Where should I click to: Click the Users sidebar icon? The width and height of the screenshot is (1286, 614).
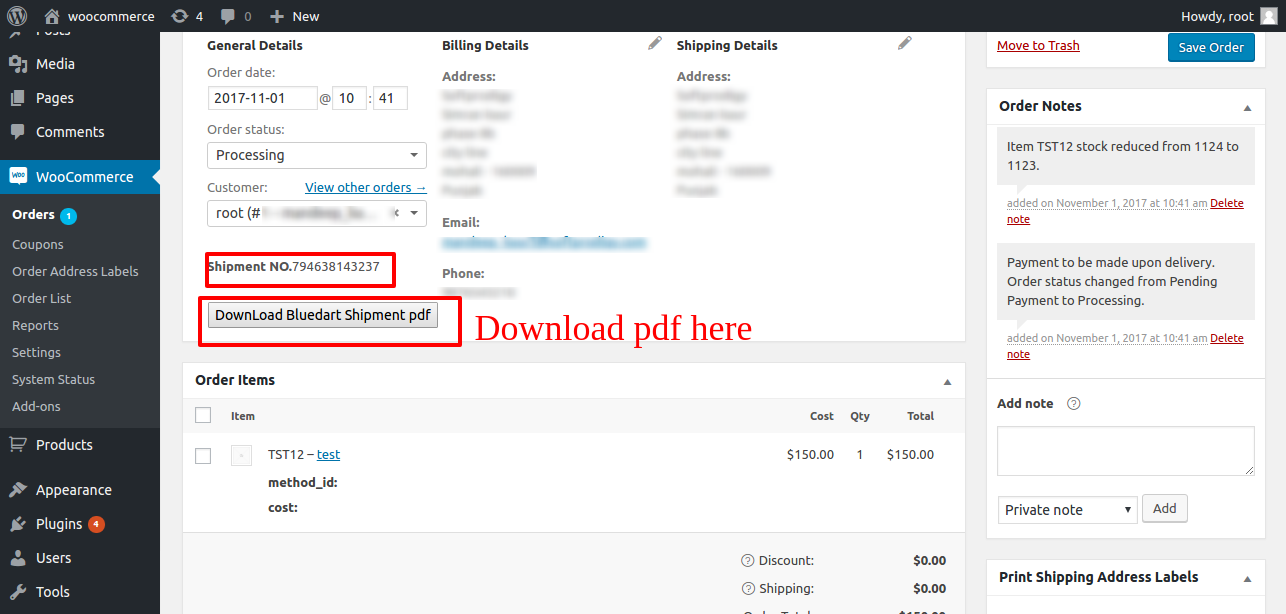(x=18, y=558)
